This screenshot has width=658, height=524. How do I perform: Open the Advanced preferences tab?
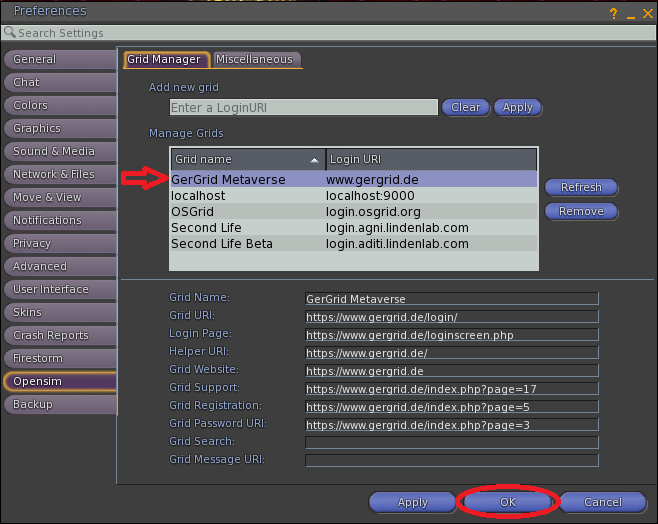(x=60, y=266)
